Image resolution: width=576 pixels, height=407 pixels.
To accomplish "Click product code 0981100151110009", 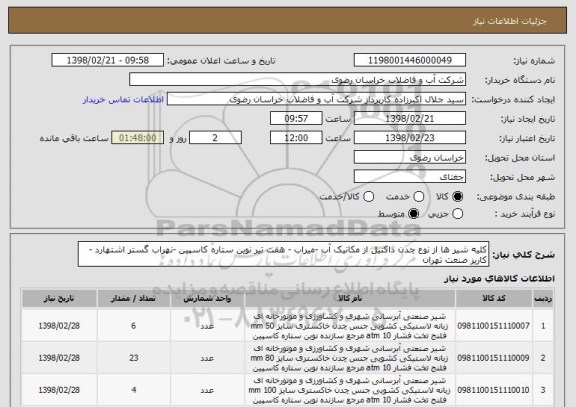I will pos(493,358).
